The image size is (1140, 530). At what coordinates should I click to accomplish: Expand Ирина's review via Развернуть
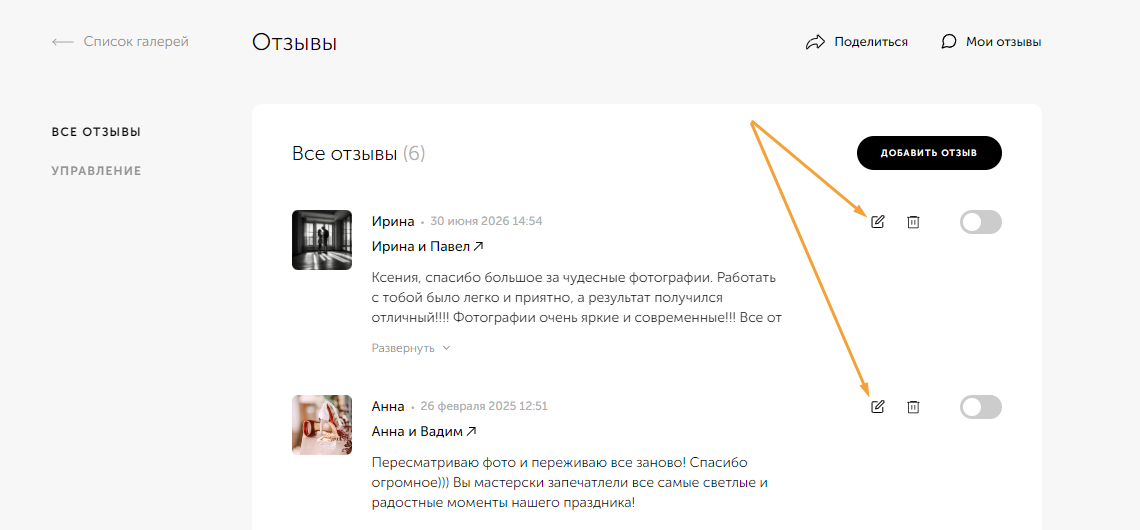(411, 348)
